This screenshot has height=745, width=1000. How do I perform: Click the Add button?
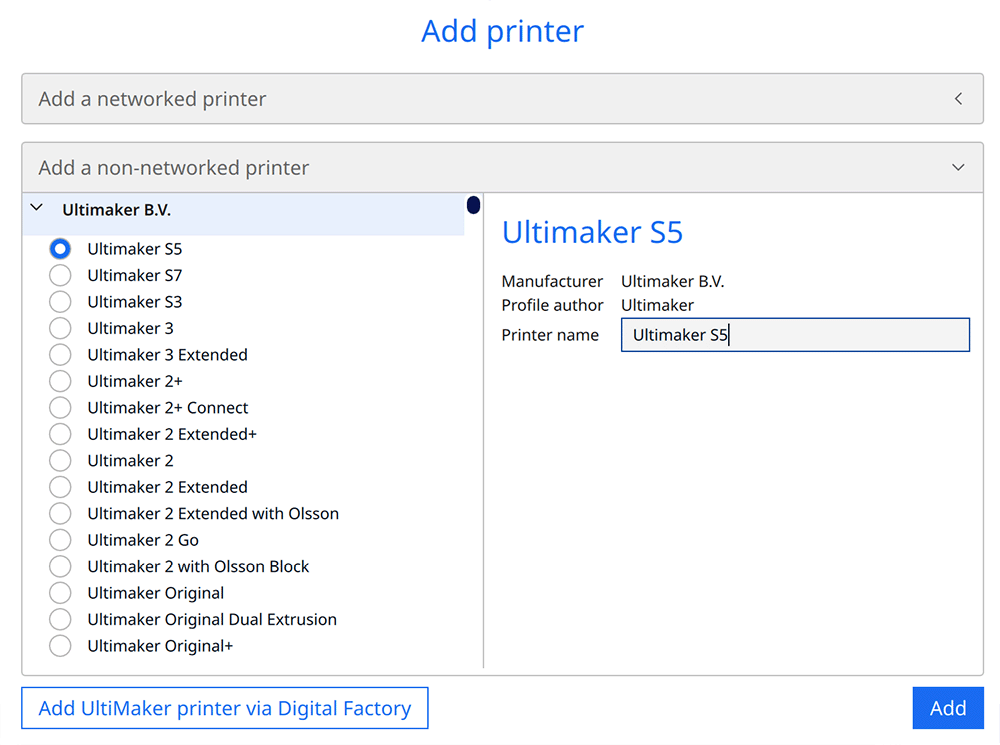947,708
